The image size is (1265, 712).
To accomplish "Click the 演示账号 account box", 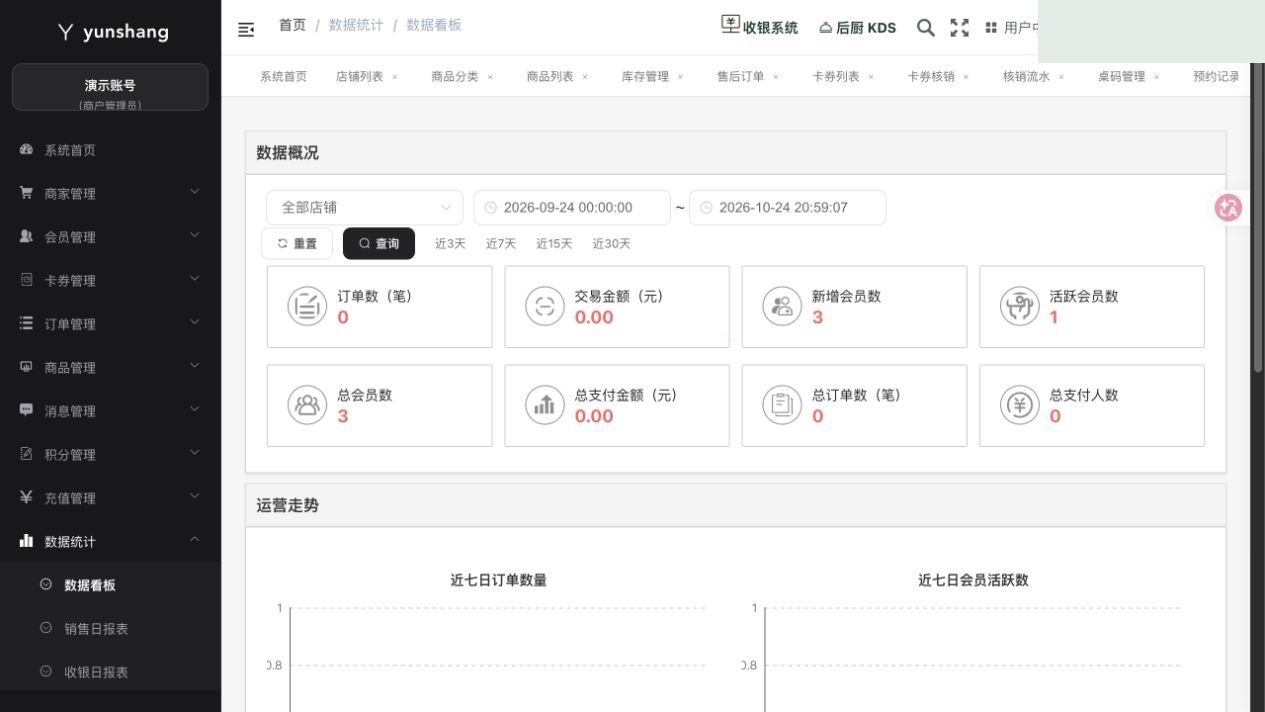I will click(110, 88).
